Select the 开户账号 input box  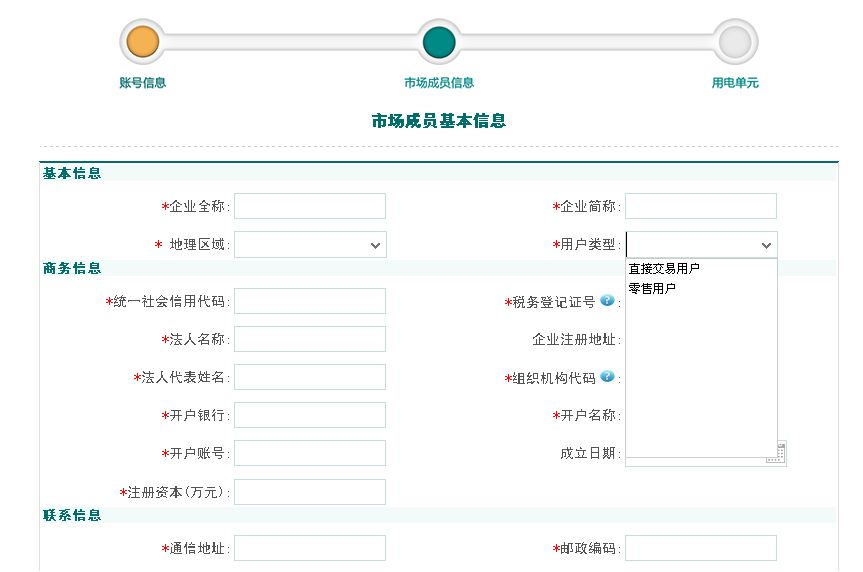tap(310, 453)
